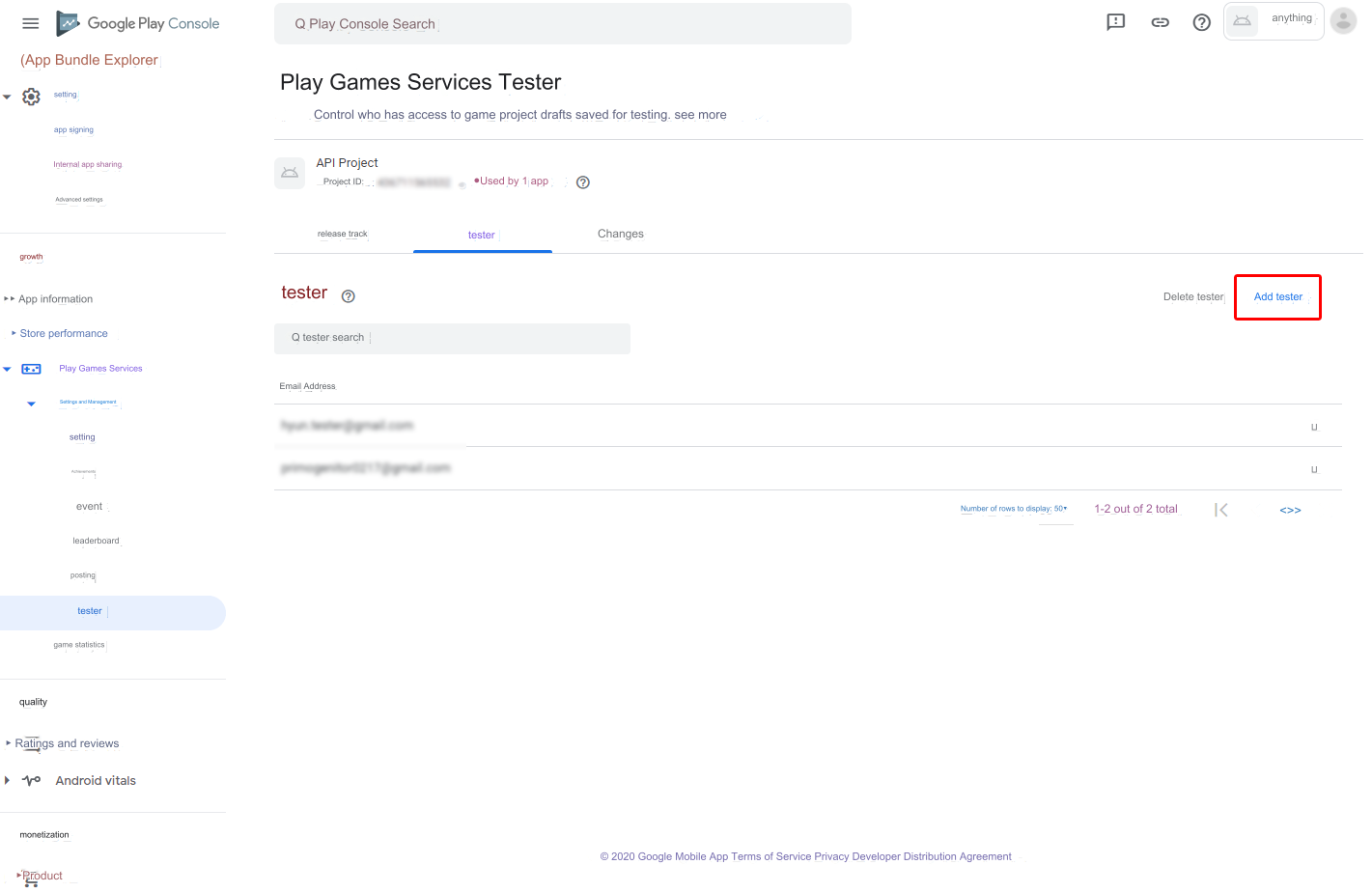
Task: Open the top bar help icon
Action: [x=1202, y=22]
